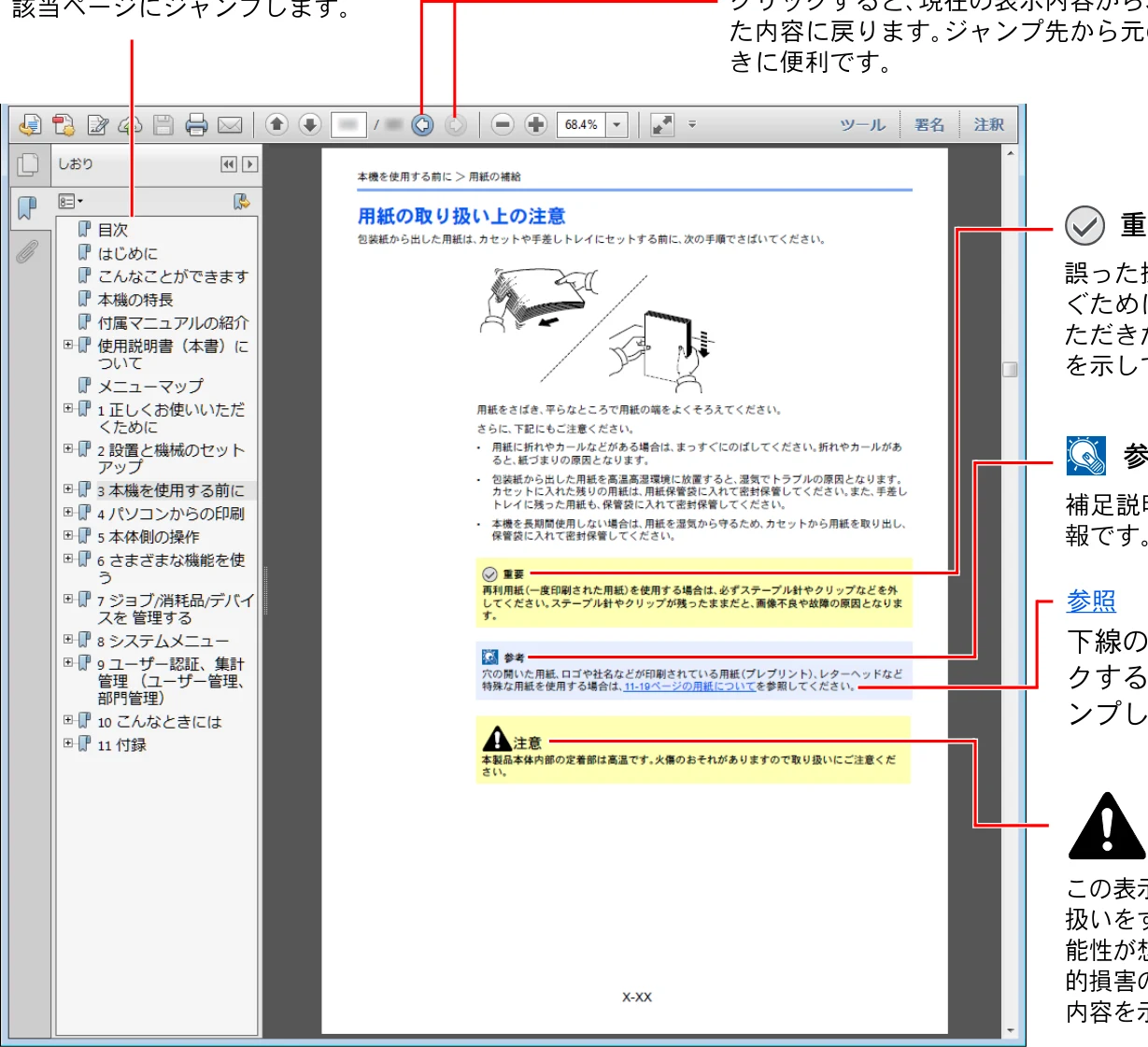
Task: Open the toolbar customize dropdown arrow
Action: tap(692, 123)
